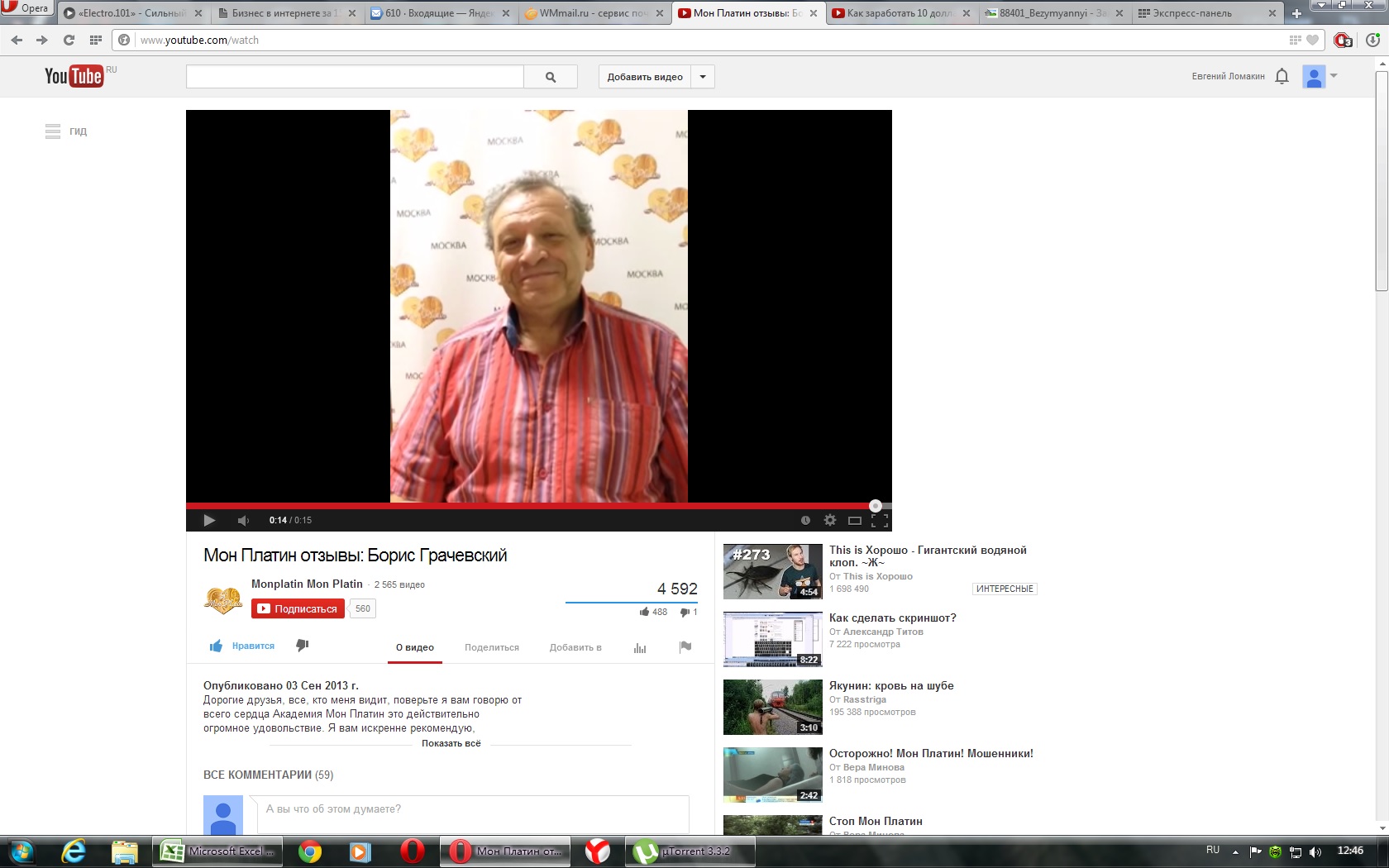Switch to the 610 · Входящие mail tab

439,13
